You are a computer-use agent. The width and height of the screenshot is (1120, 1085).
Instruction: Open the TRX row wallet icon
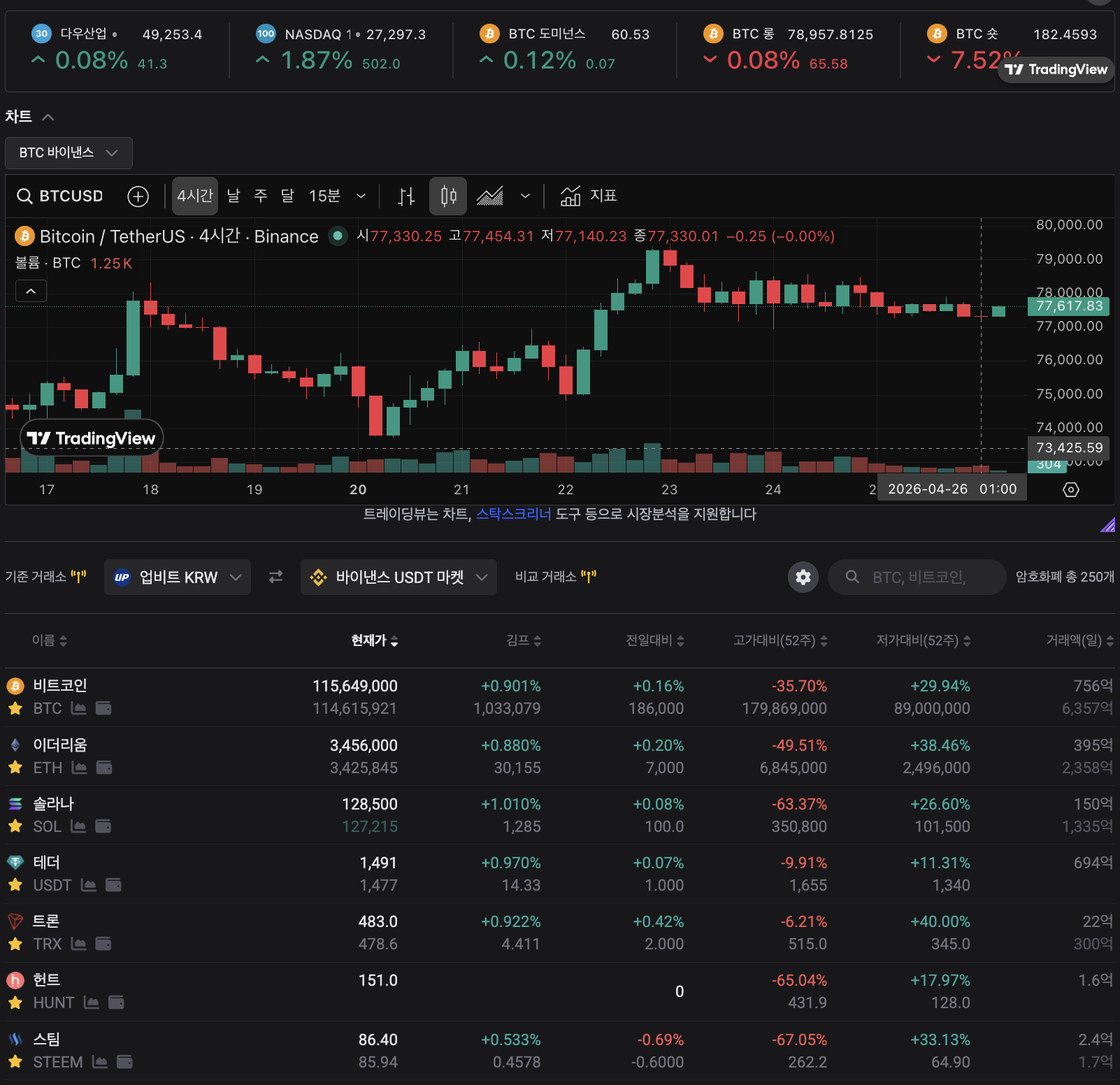point(103,944)
